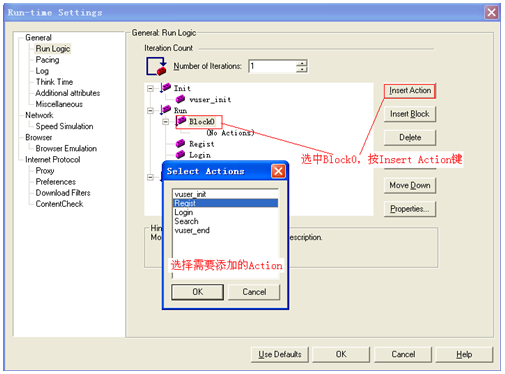The height and width of the screenshot is (374, 505).
Task: Confirm Select Actions dialog with OK
Action: 197,292
